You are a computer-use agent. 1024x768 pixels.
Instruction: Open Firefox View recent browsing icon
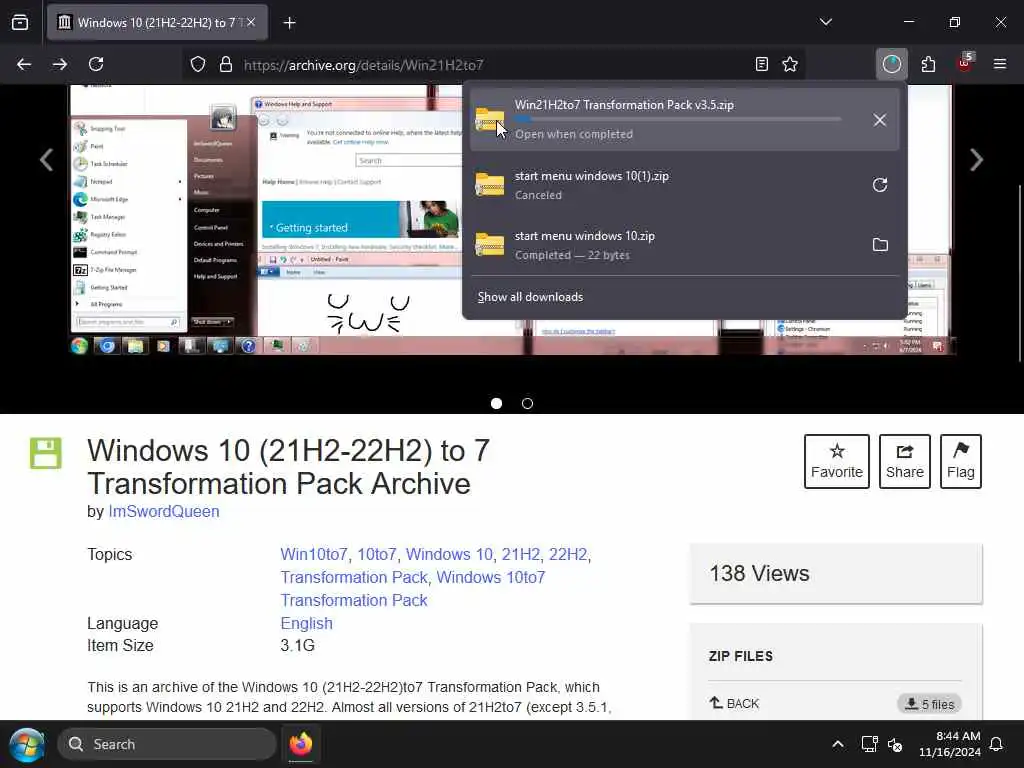(20, 22)
